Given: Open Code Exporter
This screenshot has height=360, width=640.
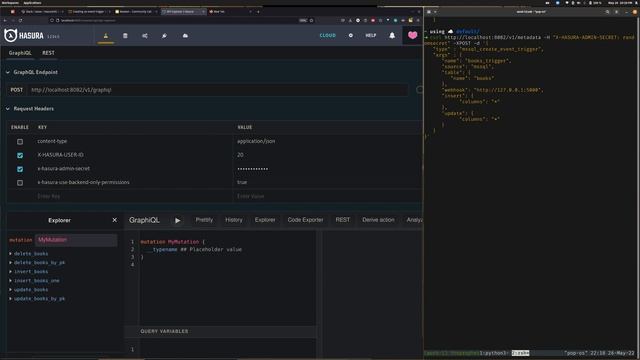Looking at the screenshot, I should (x=305, y=220).
